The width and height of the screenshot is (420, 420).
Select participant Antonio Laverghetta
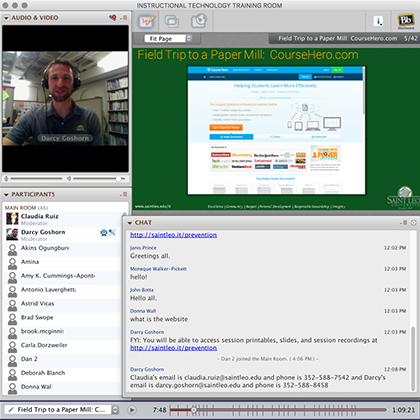pyautogui.click(x=49, y=290)
